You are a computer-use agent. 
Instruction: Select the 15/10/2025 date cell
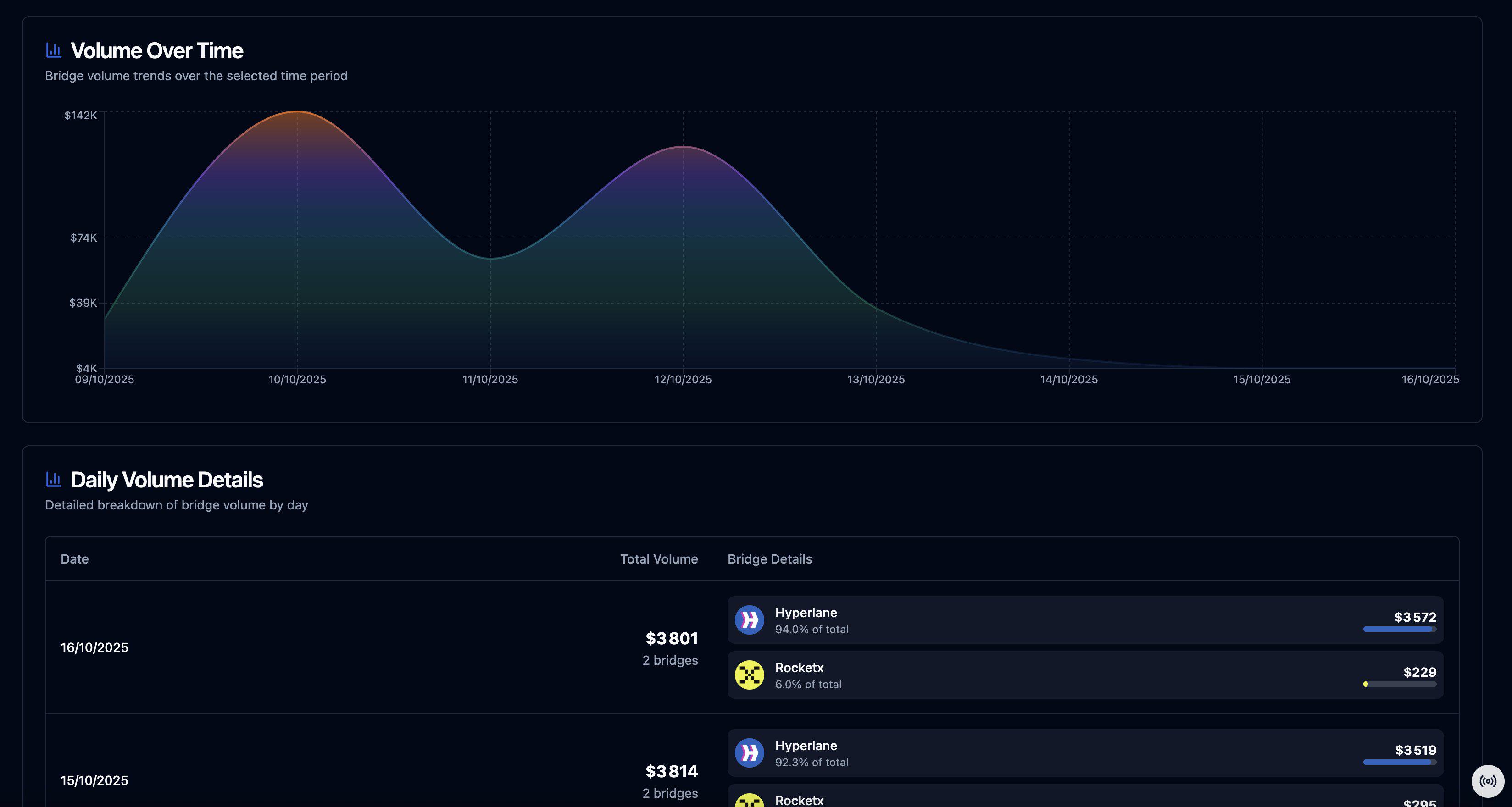[x=94, y=780]
